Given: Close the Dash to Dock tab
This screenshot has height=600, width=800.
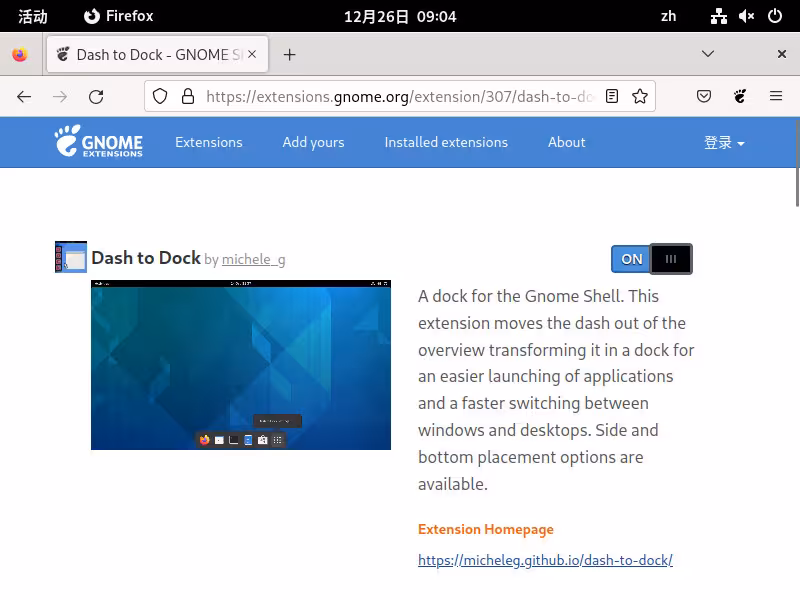Looking at the screenshot, I should tap(252, 54).
